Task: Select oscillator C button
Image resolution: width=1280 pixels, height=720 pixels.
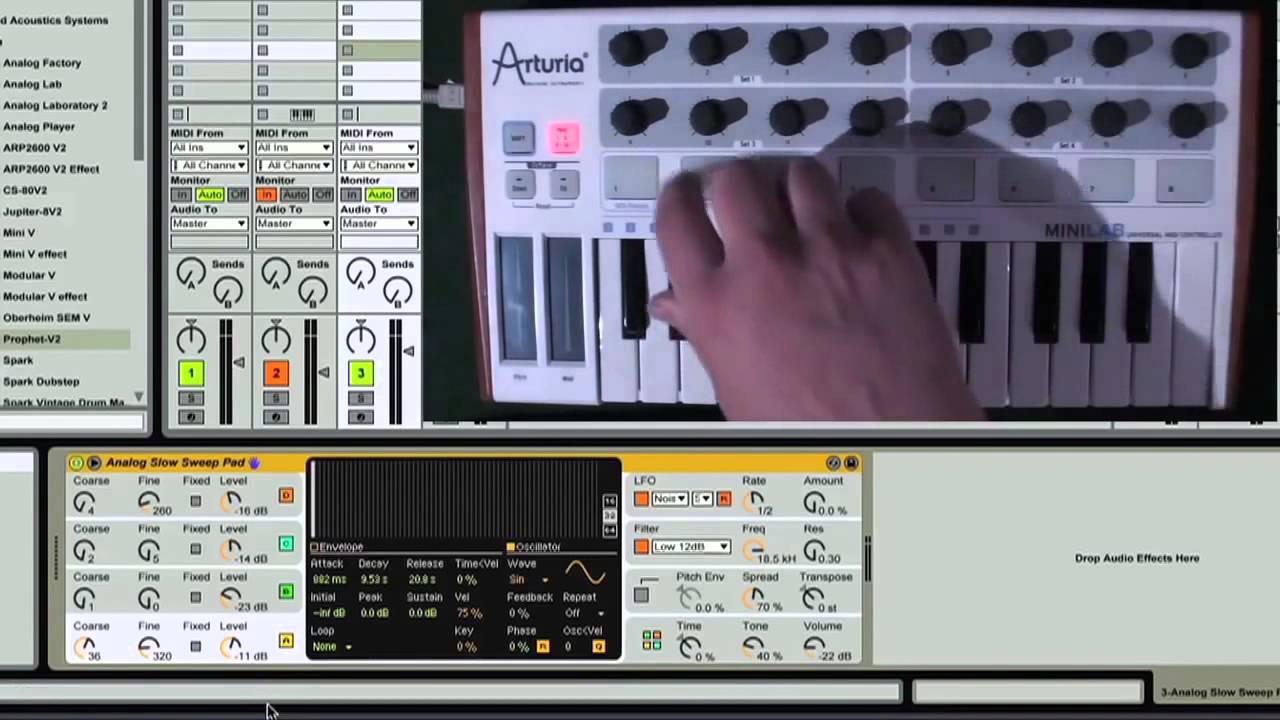Action: pyautogui.click(x=286, y=544)
